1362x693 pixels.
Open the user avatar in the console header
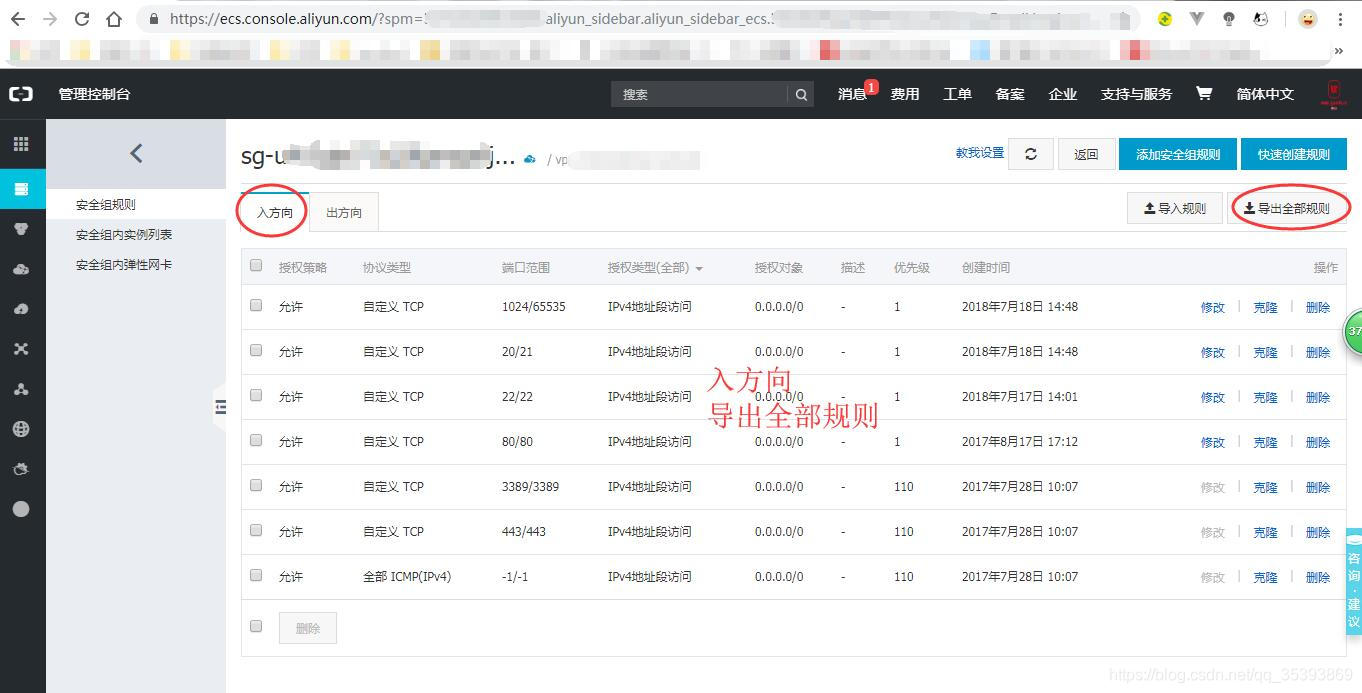click(1334, 93)
